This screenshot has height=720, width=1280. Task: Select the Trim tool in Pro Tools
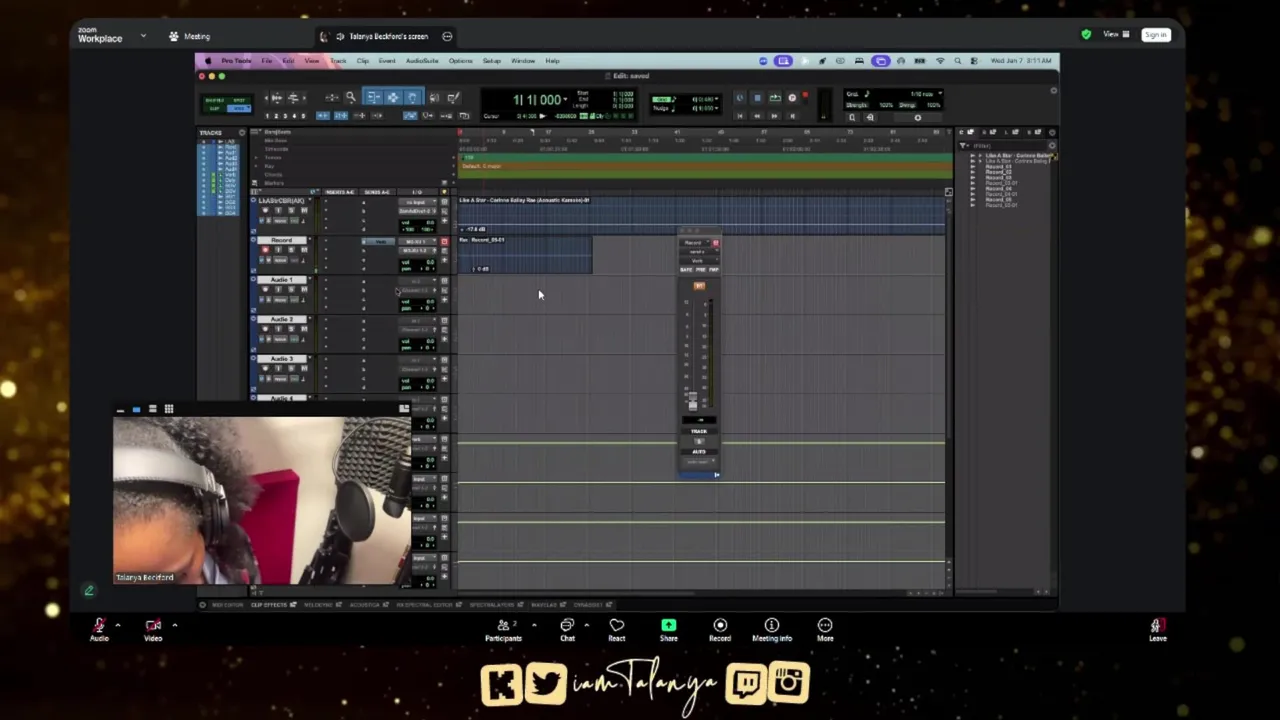(x=374, y=97)
